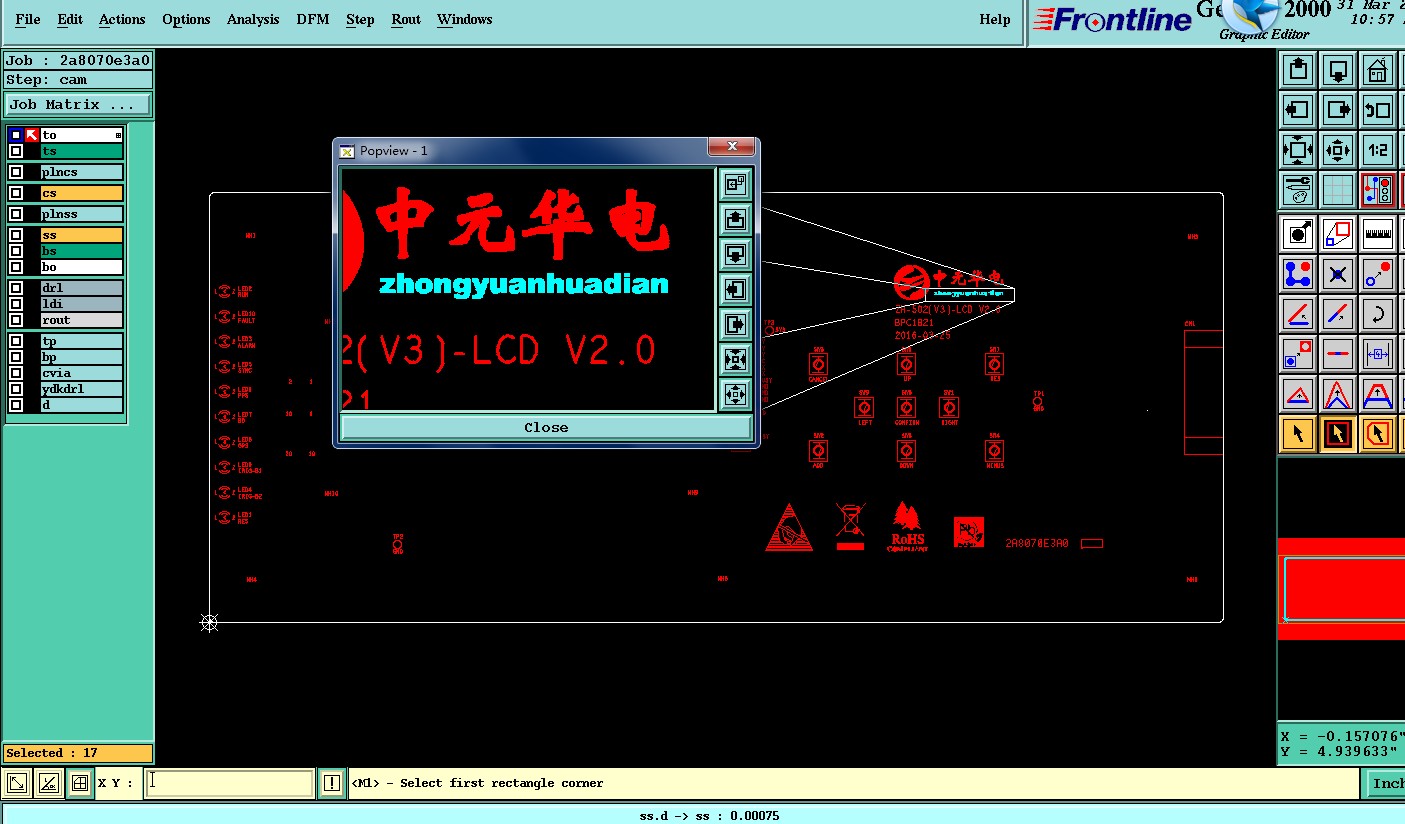
Task: Pan up in the Popview window
Action: [735, 219]
